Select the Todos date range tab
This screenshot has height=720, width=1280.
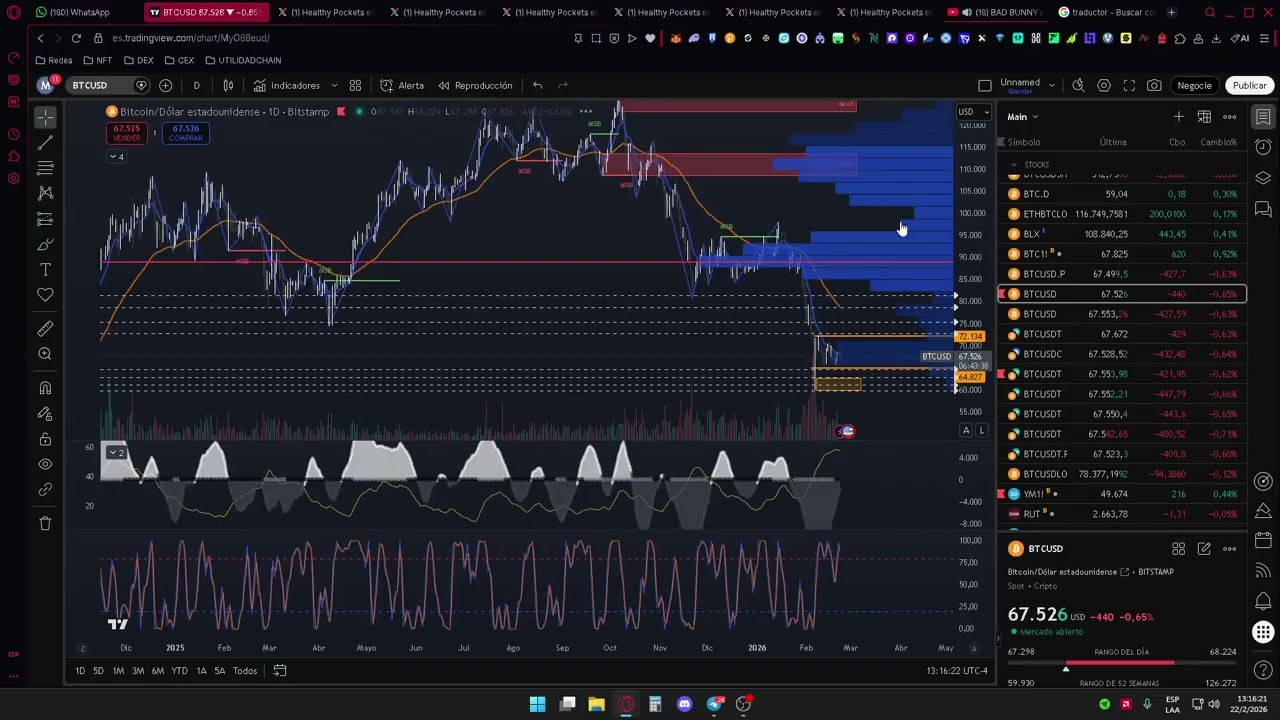pyautogui.click(x=245, y=671)
